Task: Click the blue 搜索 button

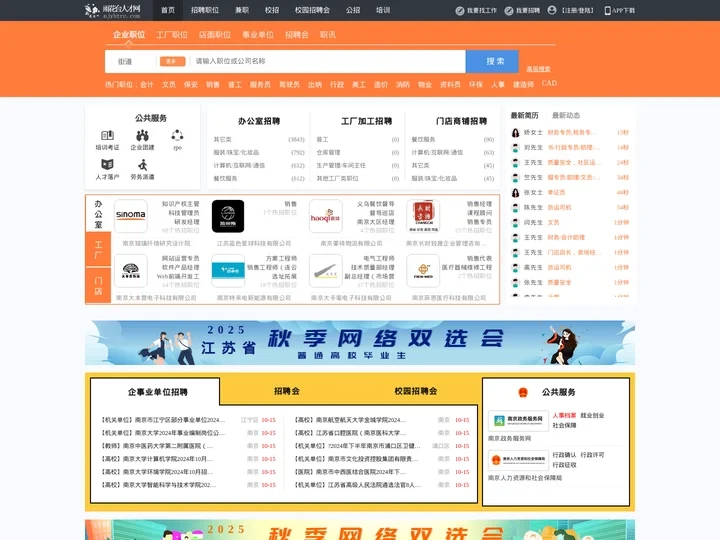Action: (492, 62)
